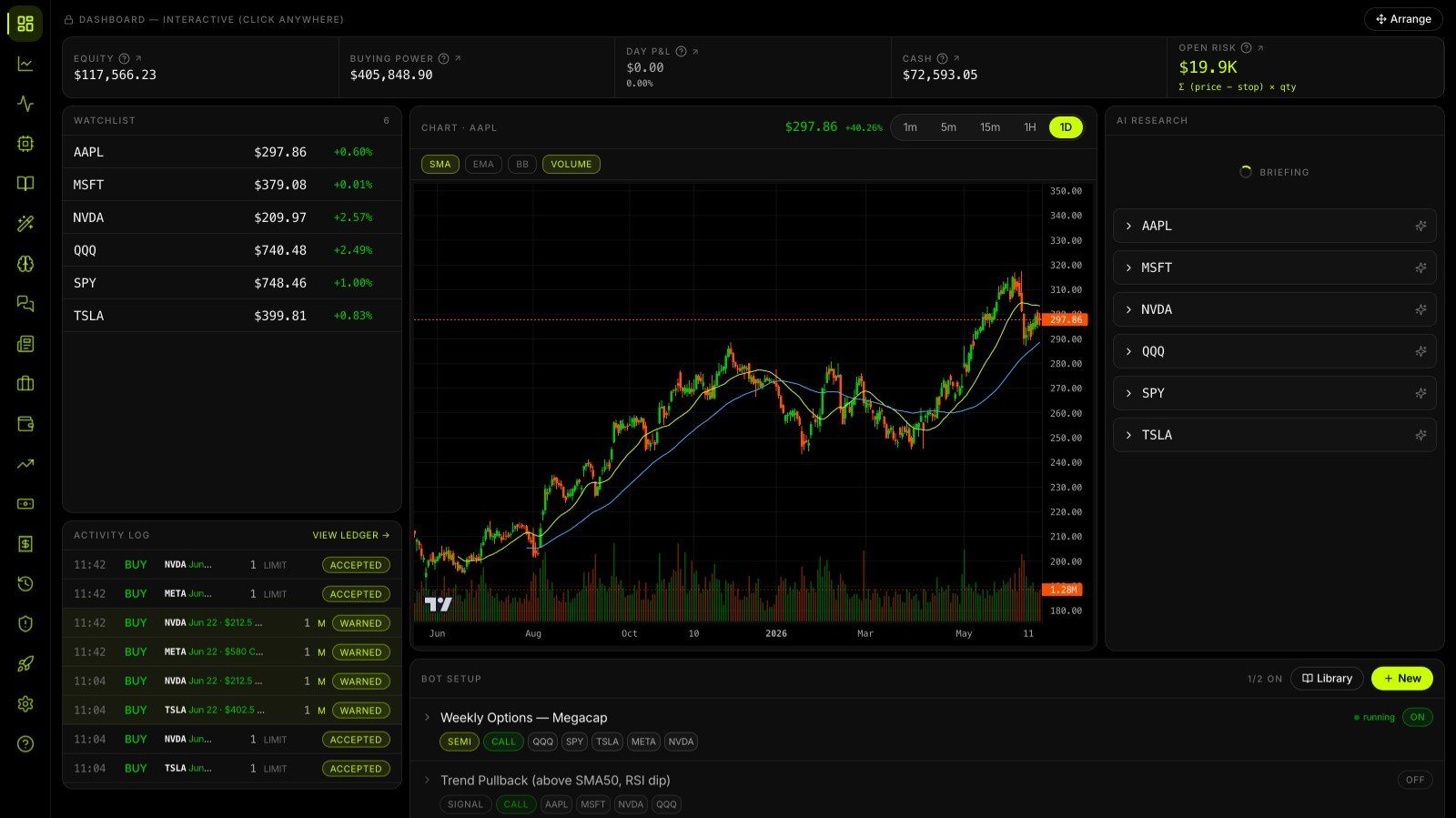Viewport: 1456px width, 818px height.
Task: Open the chat bubbles icon in sidebar
Action: pos(25,304)
